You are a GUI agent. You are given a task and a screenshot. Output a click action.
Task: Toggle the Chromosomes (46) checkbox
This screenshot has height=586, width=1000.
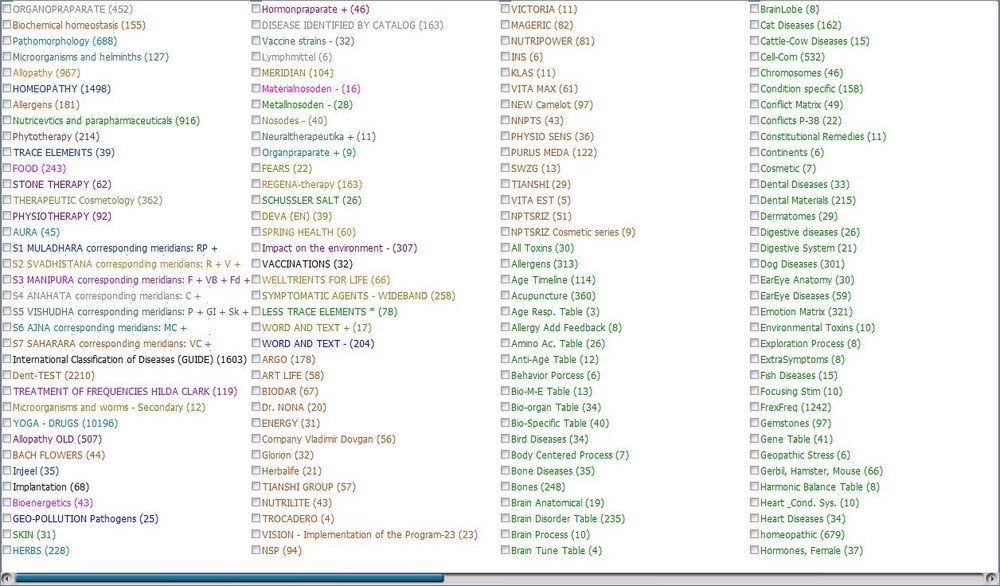tap(755, 73)
